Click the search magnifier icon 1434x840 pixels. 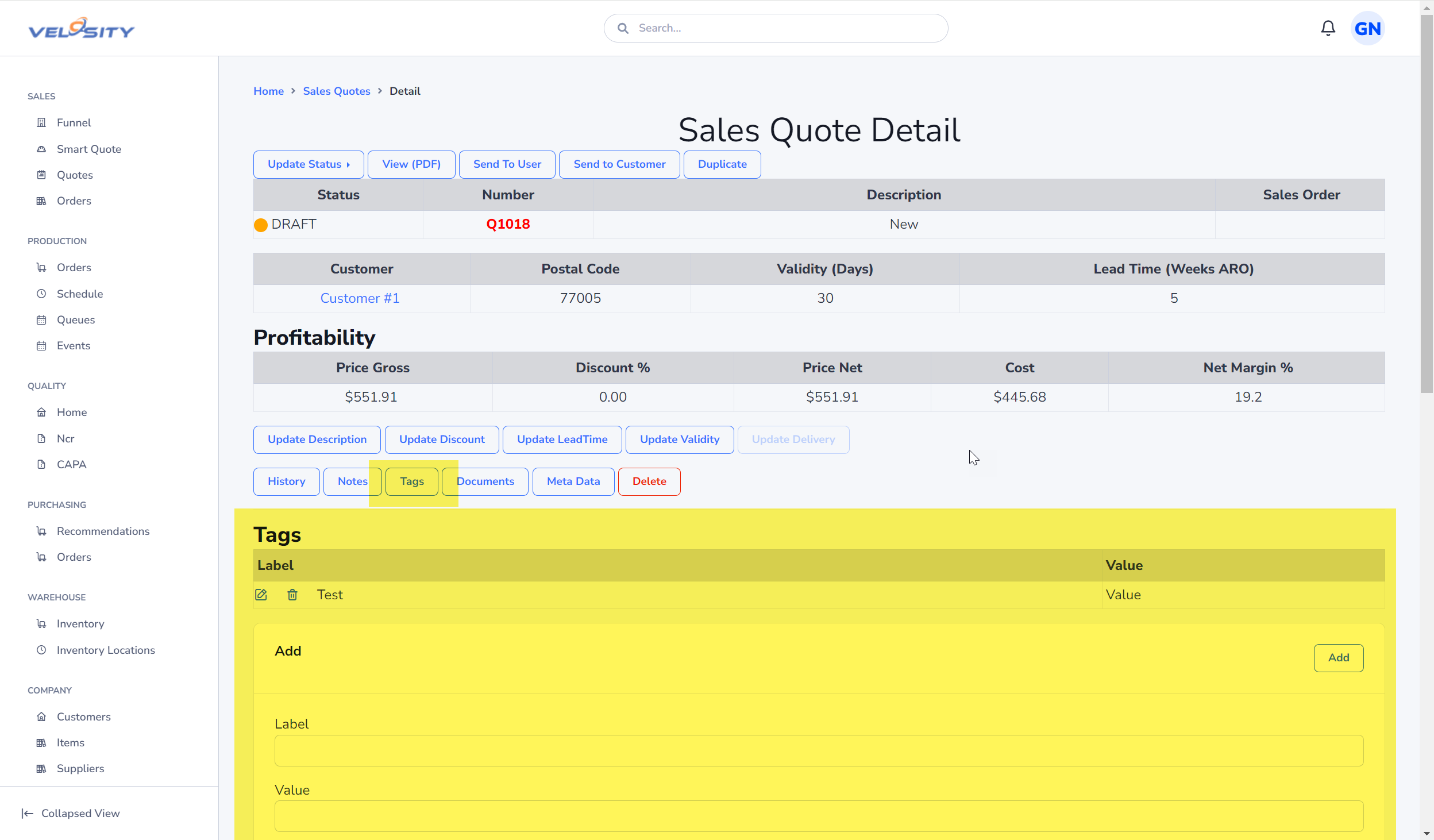(x=623, y=28)
